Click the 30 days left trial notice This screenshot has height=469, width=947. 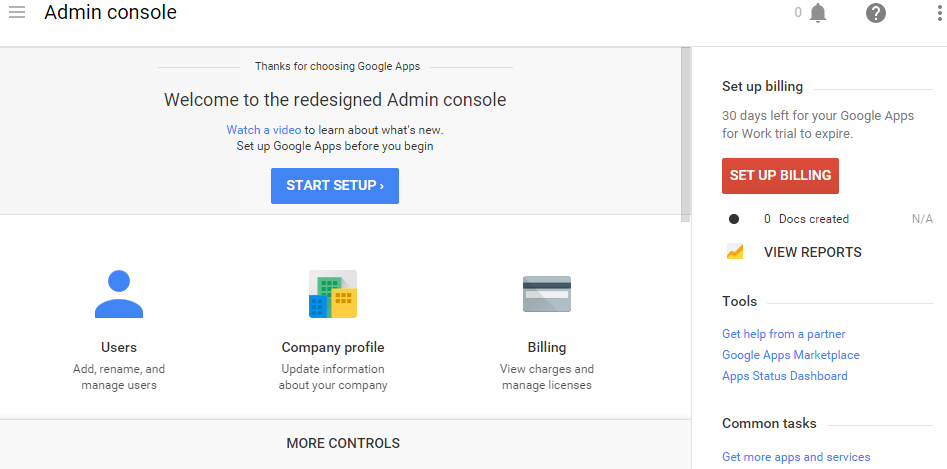click(x=818, y=125)
